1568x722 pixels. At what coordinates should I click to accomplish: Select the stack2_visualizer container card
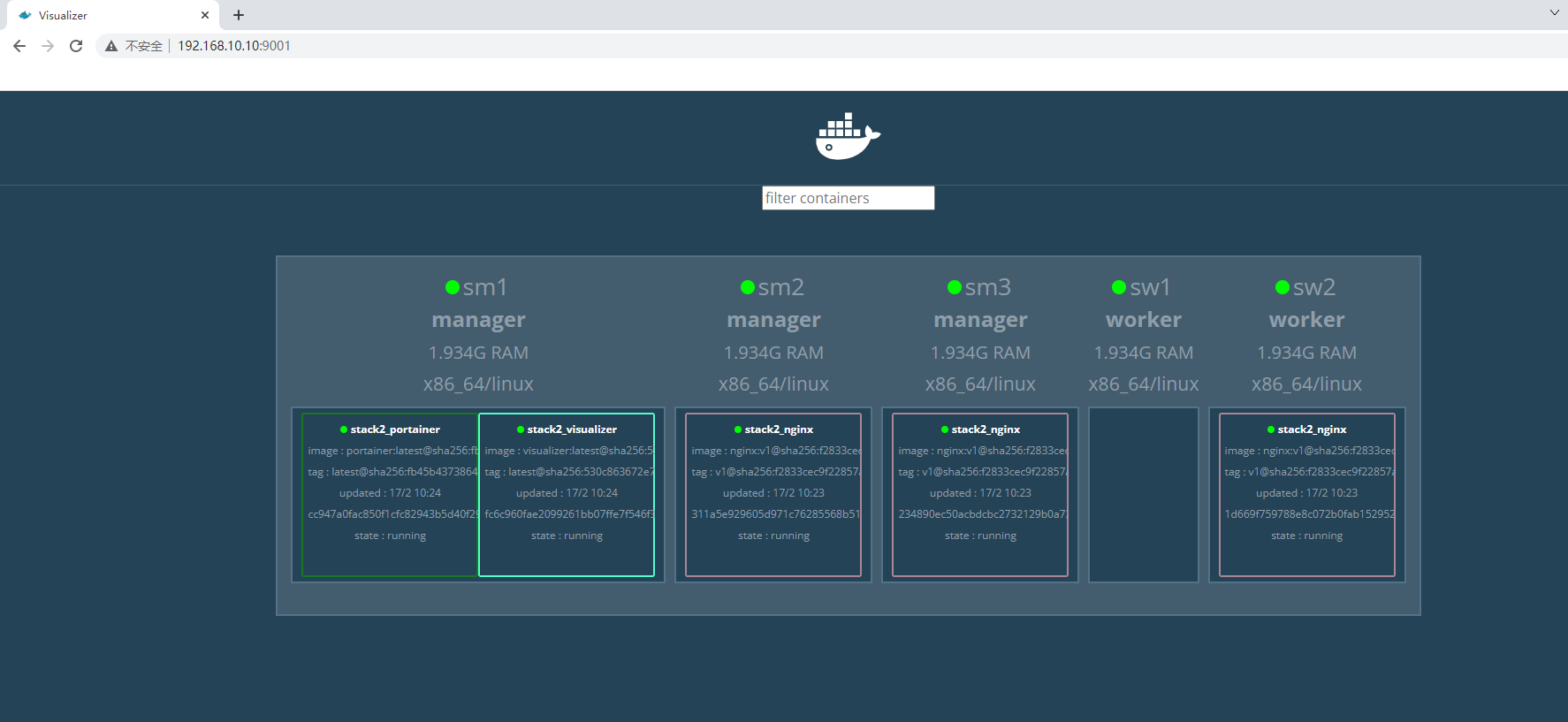coord(567,495)
